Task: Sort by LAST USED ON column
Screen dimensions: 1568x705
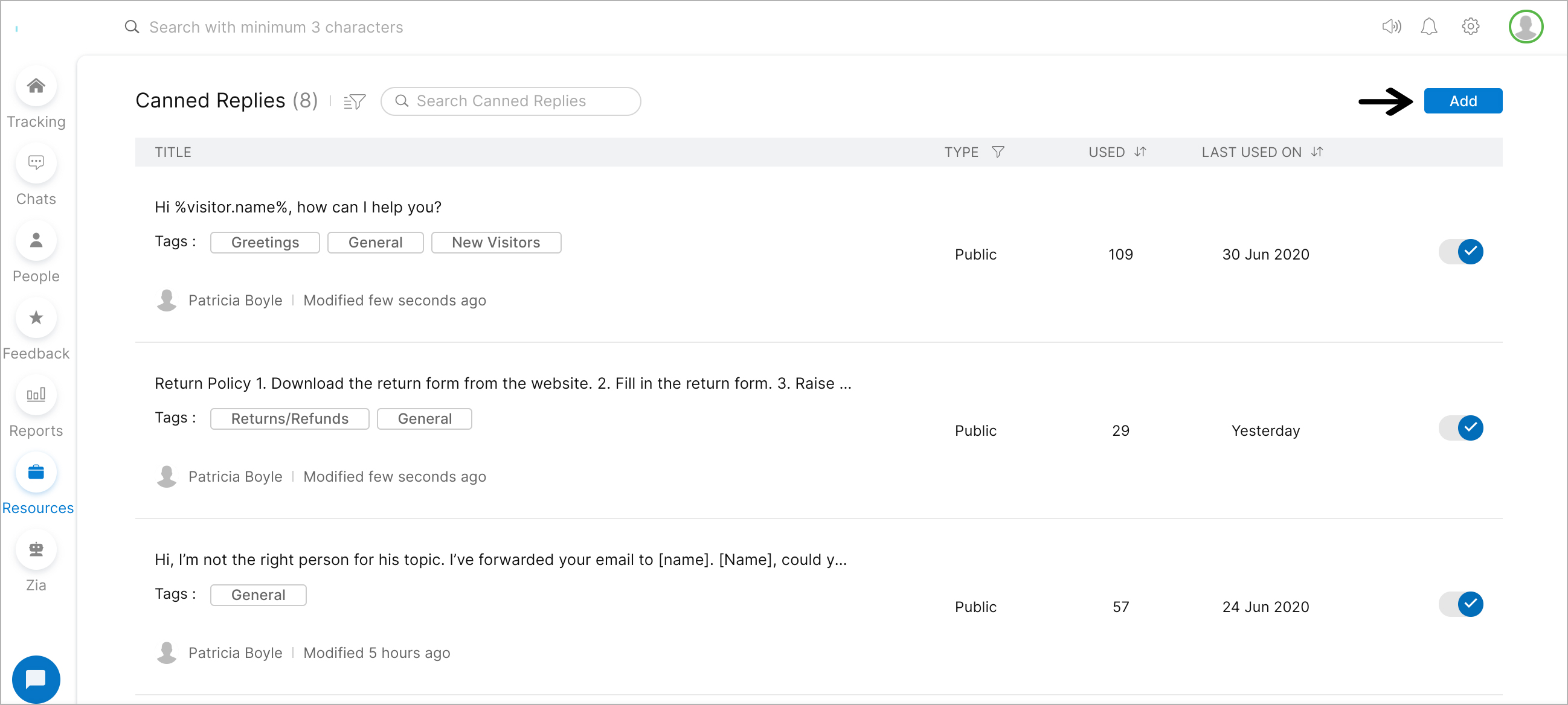Action: pos(1317,152)
